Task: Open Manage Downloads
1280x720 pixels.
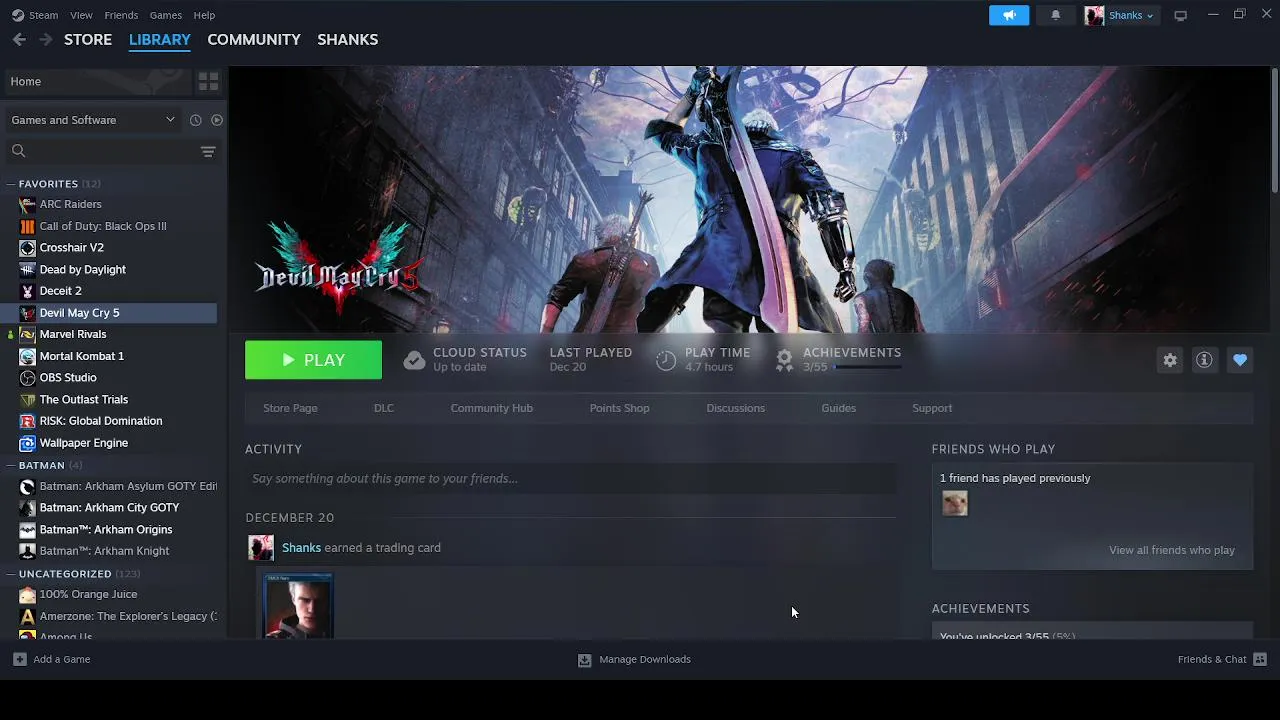Action: click(635, 659)
